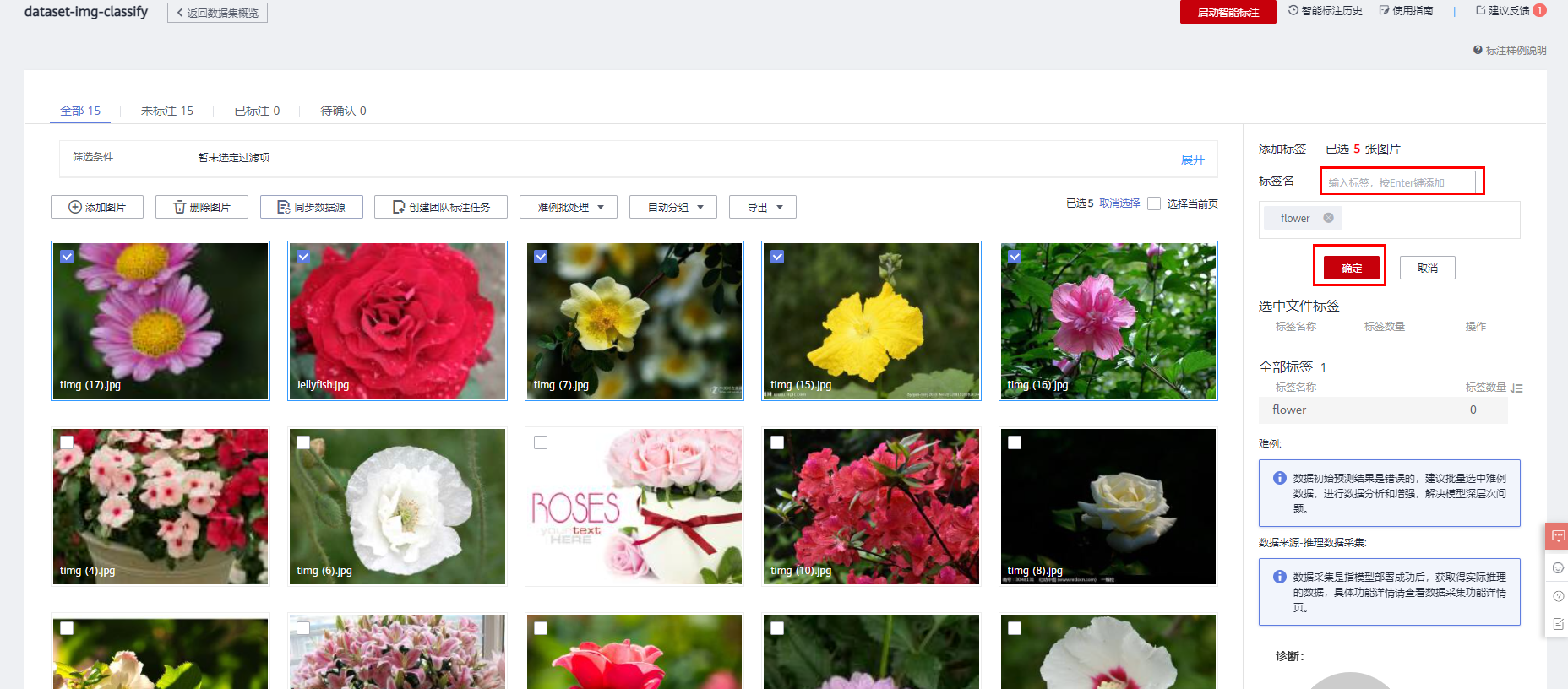Image resolution: width=1568 pixels, height=689 pixels.
Task: Click the 启动智能标注 button
Action: click(1228, 12)
